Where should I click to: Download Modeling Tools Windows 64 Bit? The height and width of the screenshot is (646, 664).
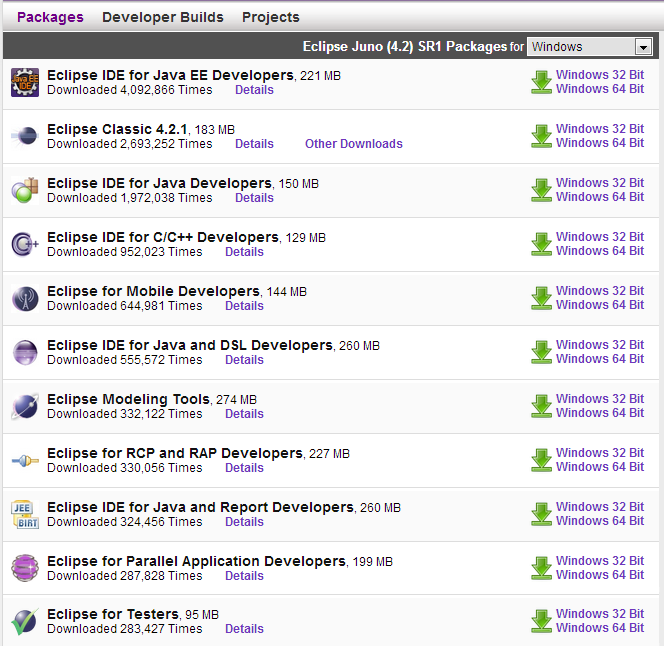(600, 413)
